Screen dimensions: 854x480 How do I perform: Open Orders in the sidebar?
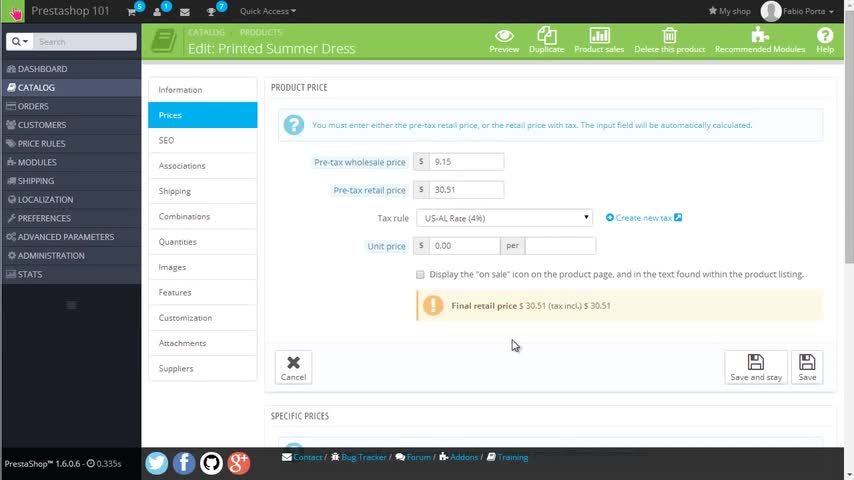click(71, 106)
